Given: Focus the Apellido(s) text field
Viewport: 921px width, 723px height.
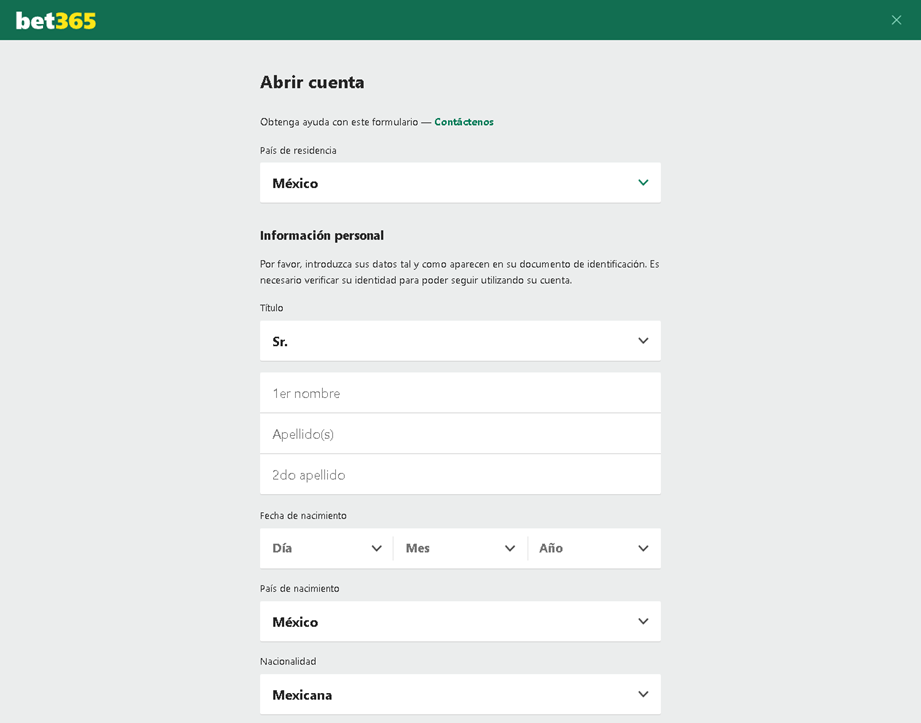Looking at the screenshot, I should pyautogui.click(x=460, y=433).
